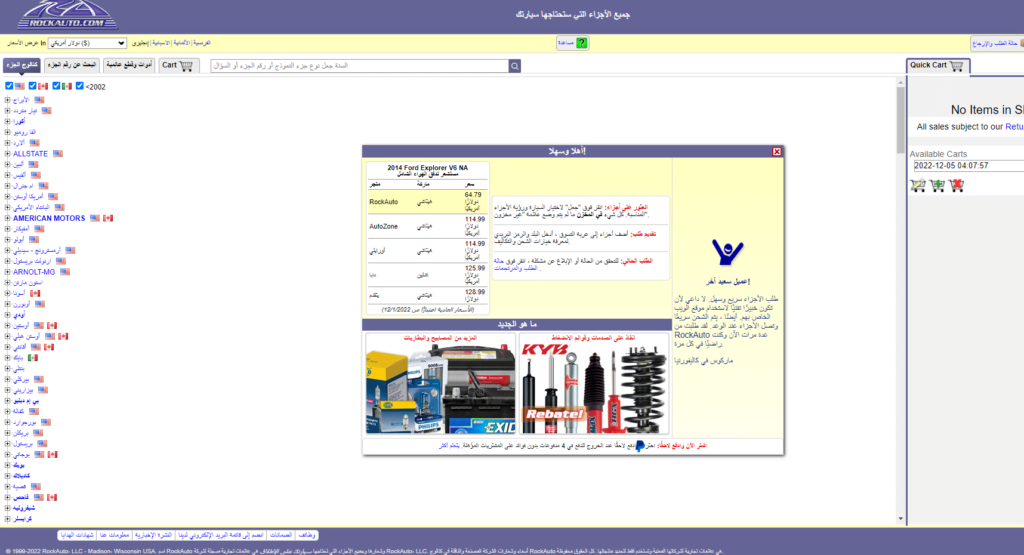The width and height of the screenshot is (1024, 555).
Task: Click the magnifier search button
Action: tap(515, 66)
